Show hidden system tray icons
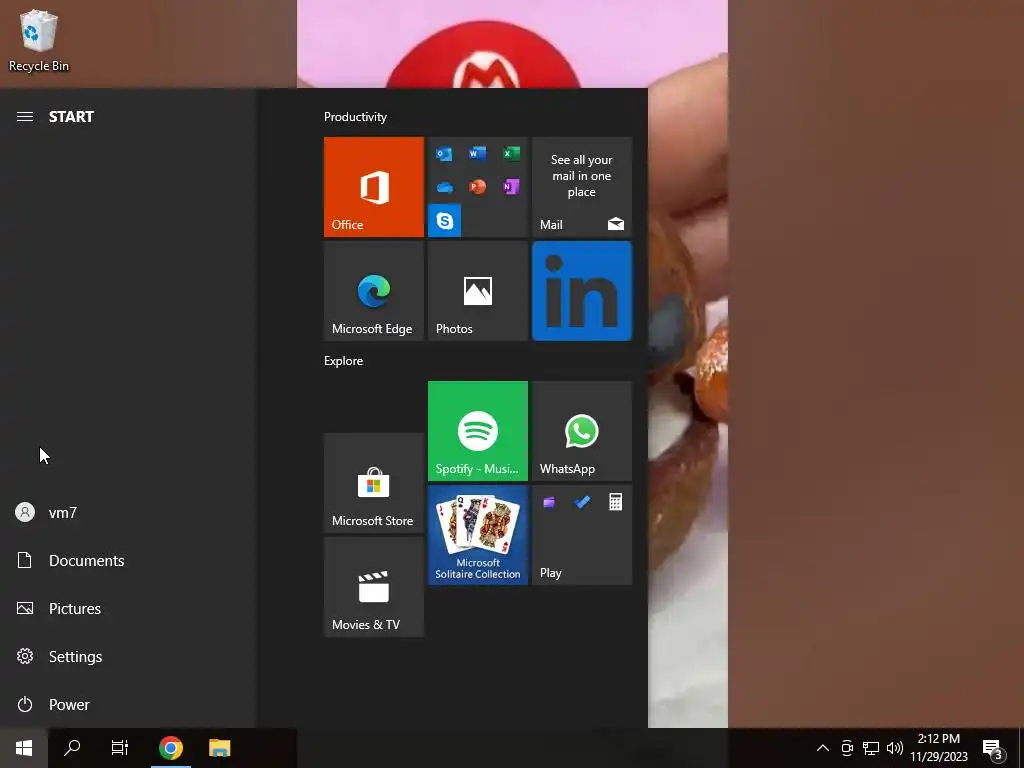This screenshot has width=1024, height=768. click(823, 748)
